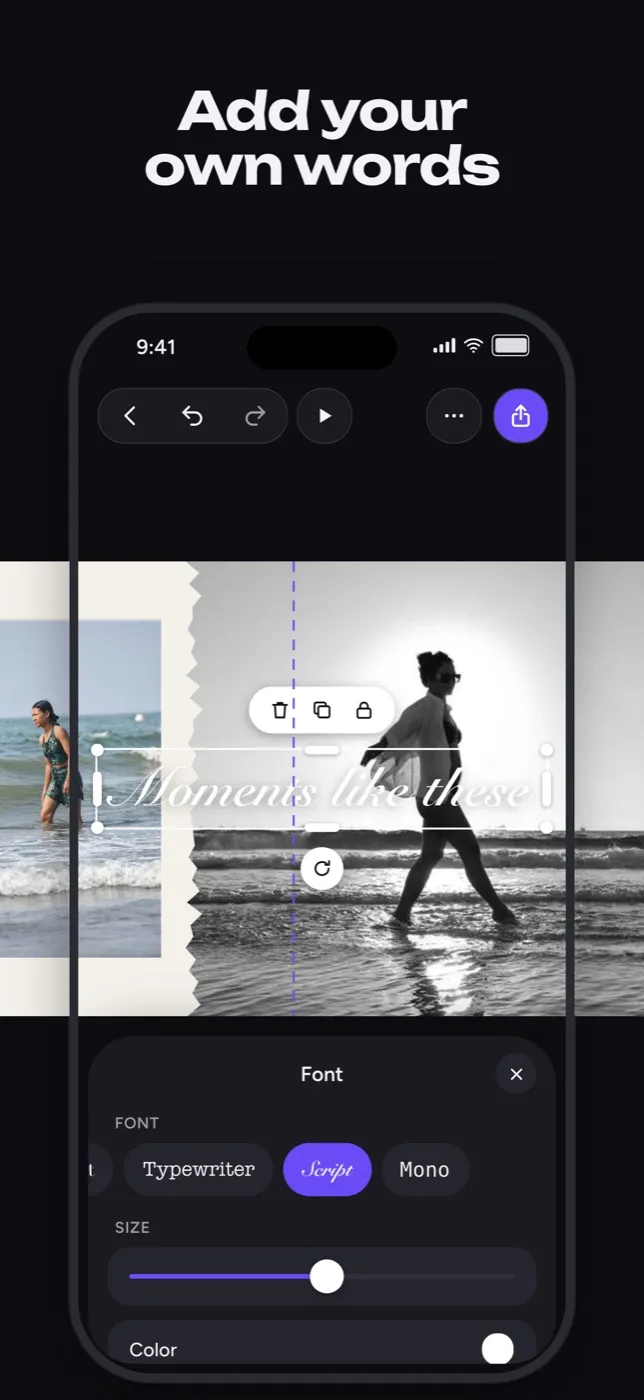Redo the undone edit
Screen dimensions: 644x1400
click(x=255, y=416)
